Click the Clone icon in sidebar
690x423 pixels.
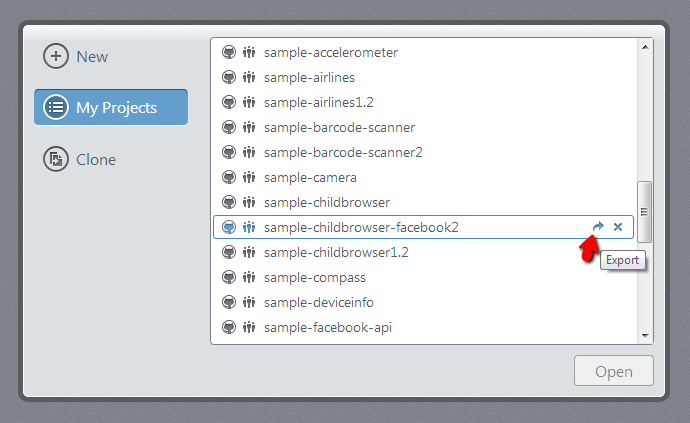(x=56, y=159)
